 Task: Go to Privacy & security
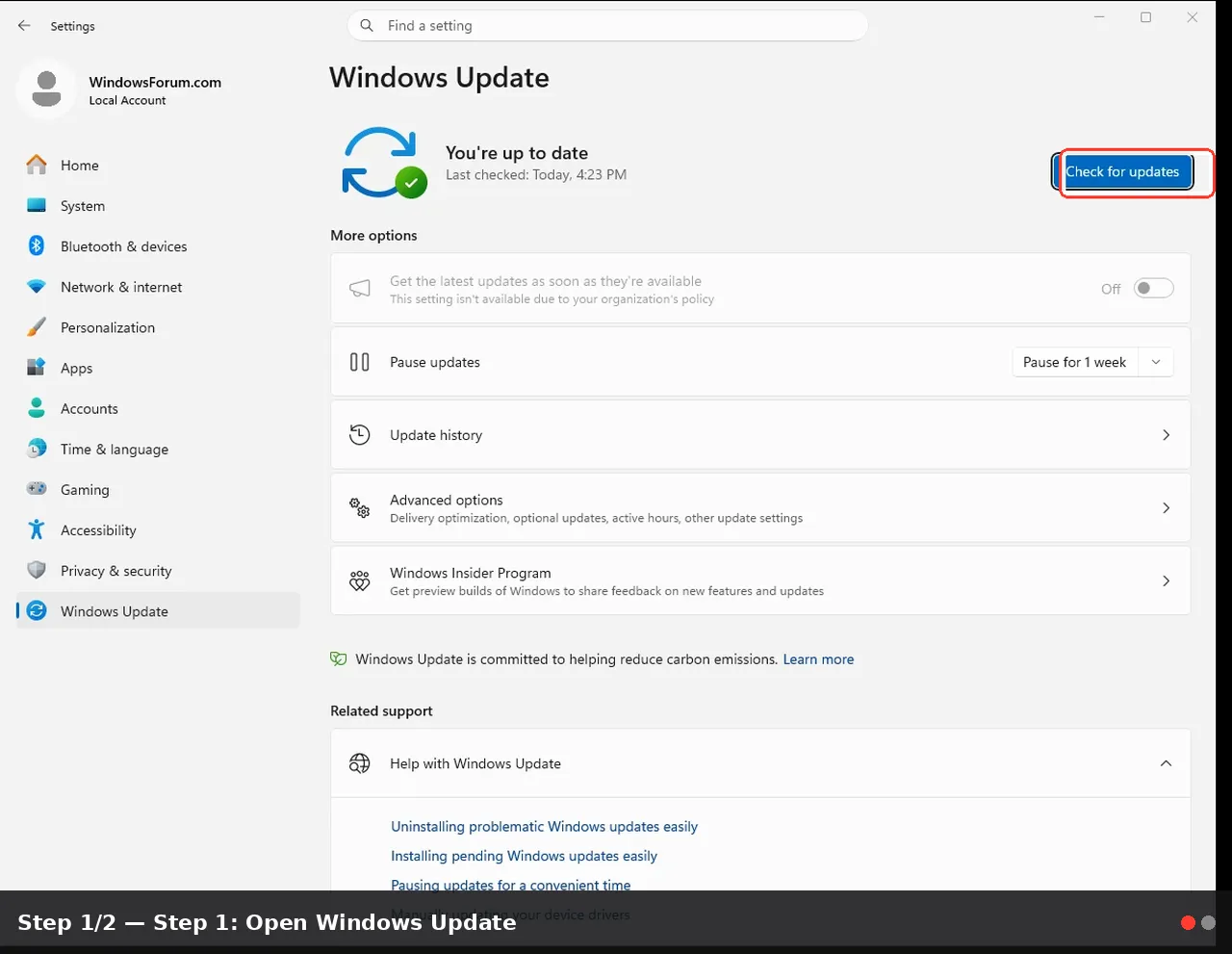click(158, 570)
